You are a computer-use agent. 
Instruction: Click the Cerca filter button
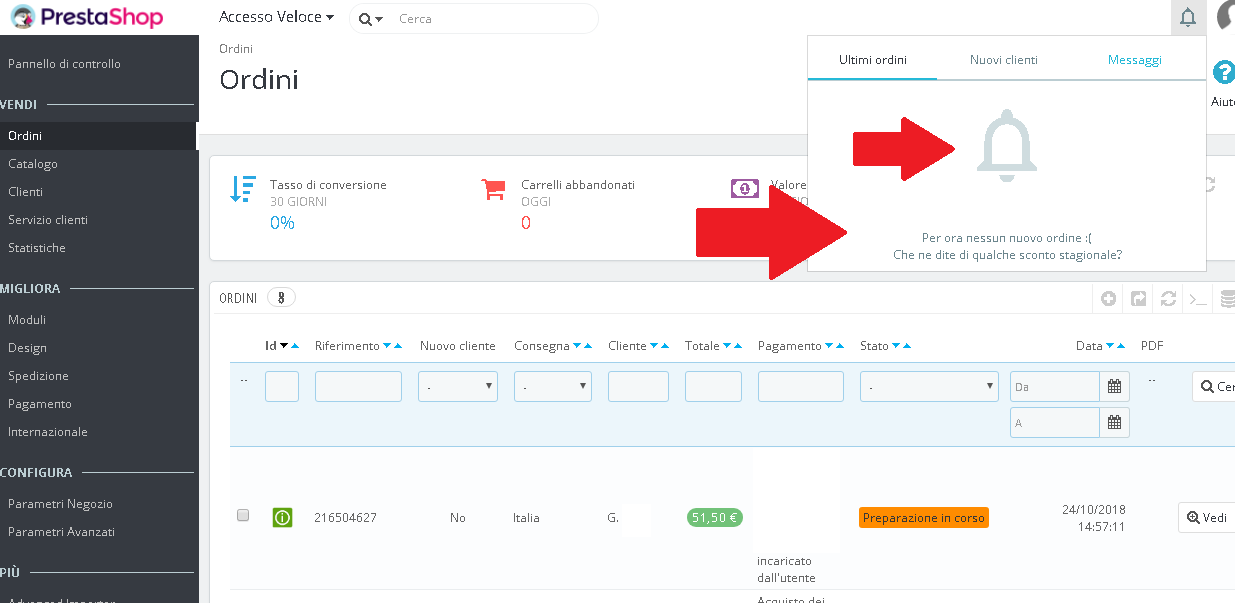coord(1214,387)
